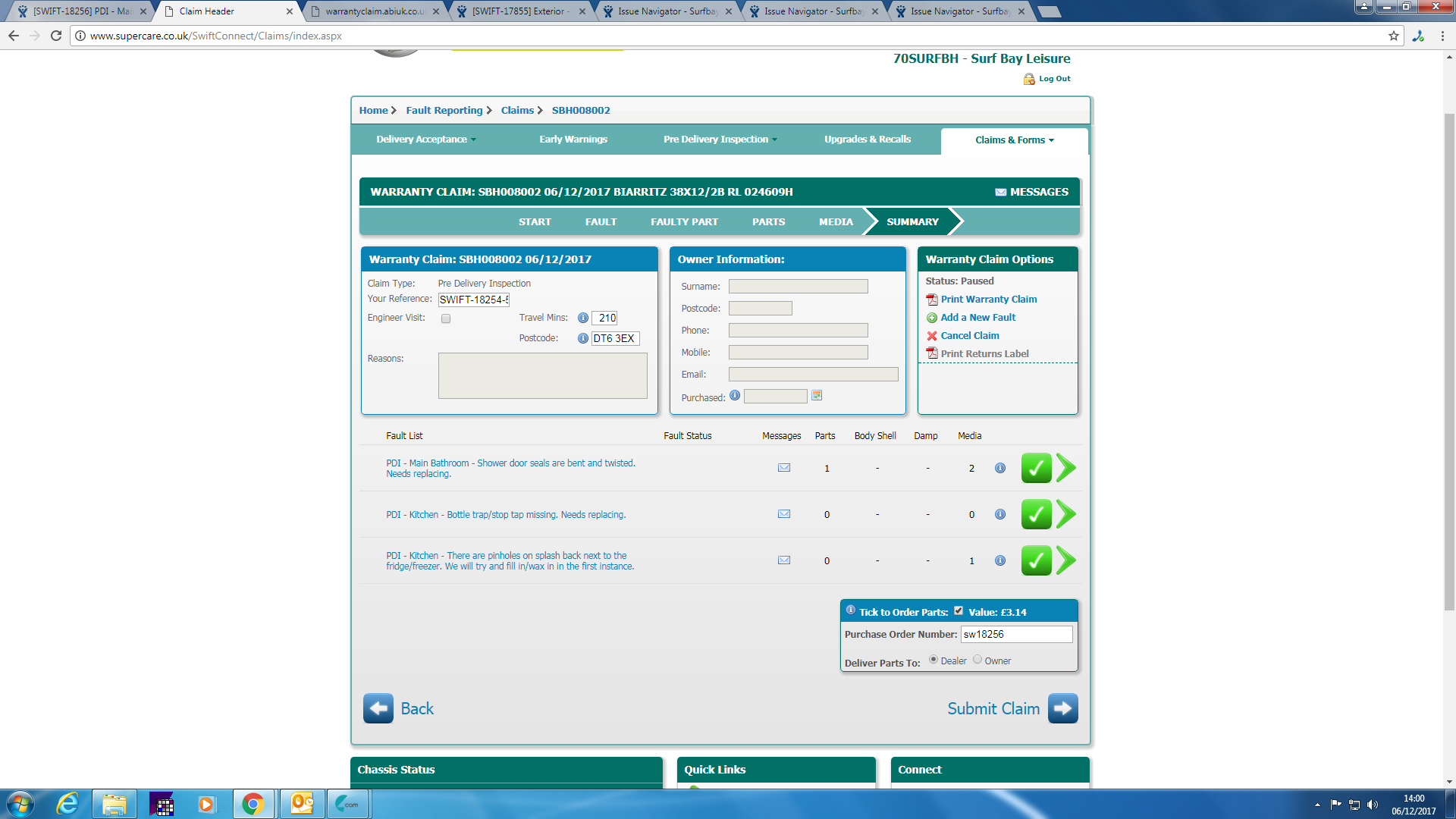Image resolution: width=1456 pixels, height=819 pixels.
Task: Tick the Engineer Visit checkbox
Action: tap(446, 318)
